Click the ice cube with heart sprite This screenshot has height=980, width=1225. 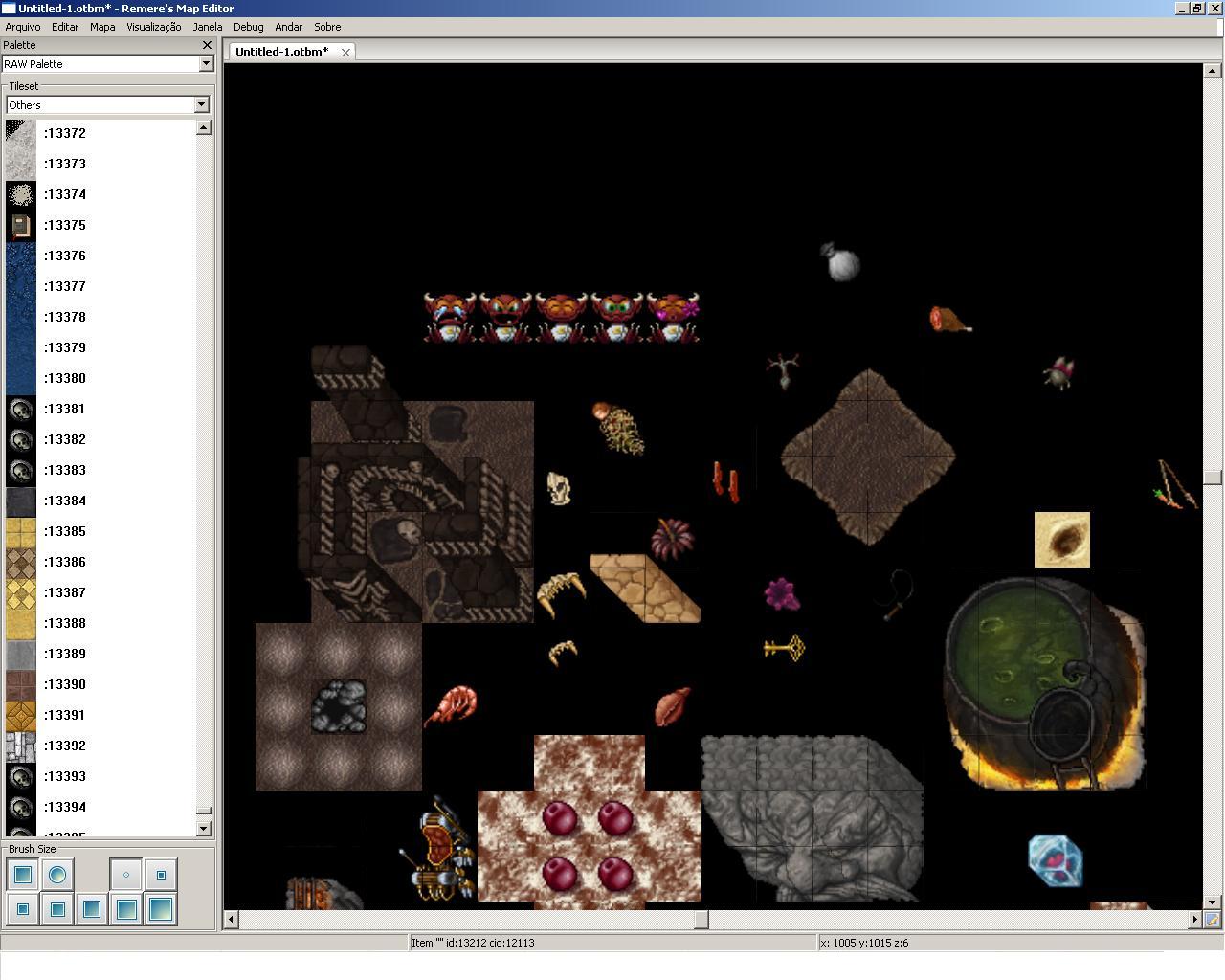point(1055,860)
